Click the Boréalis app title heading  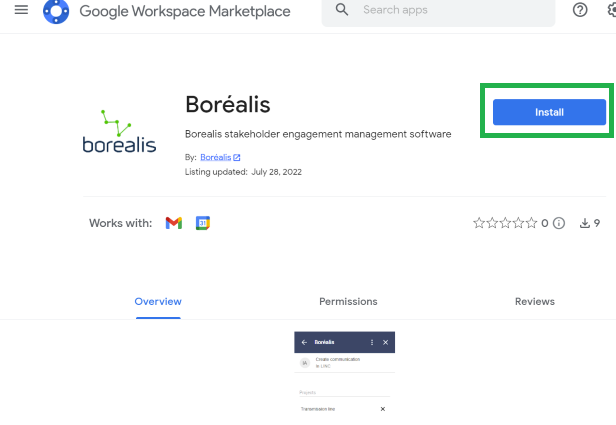(x=228, y=105)
